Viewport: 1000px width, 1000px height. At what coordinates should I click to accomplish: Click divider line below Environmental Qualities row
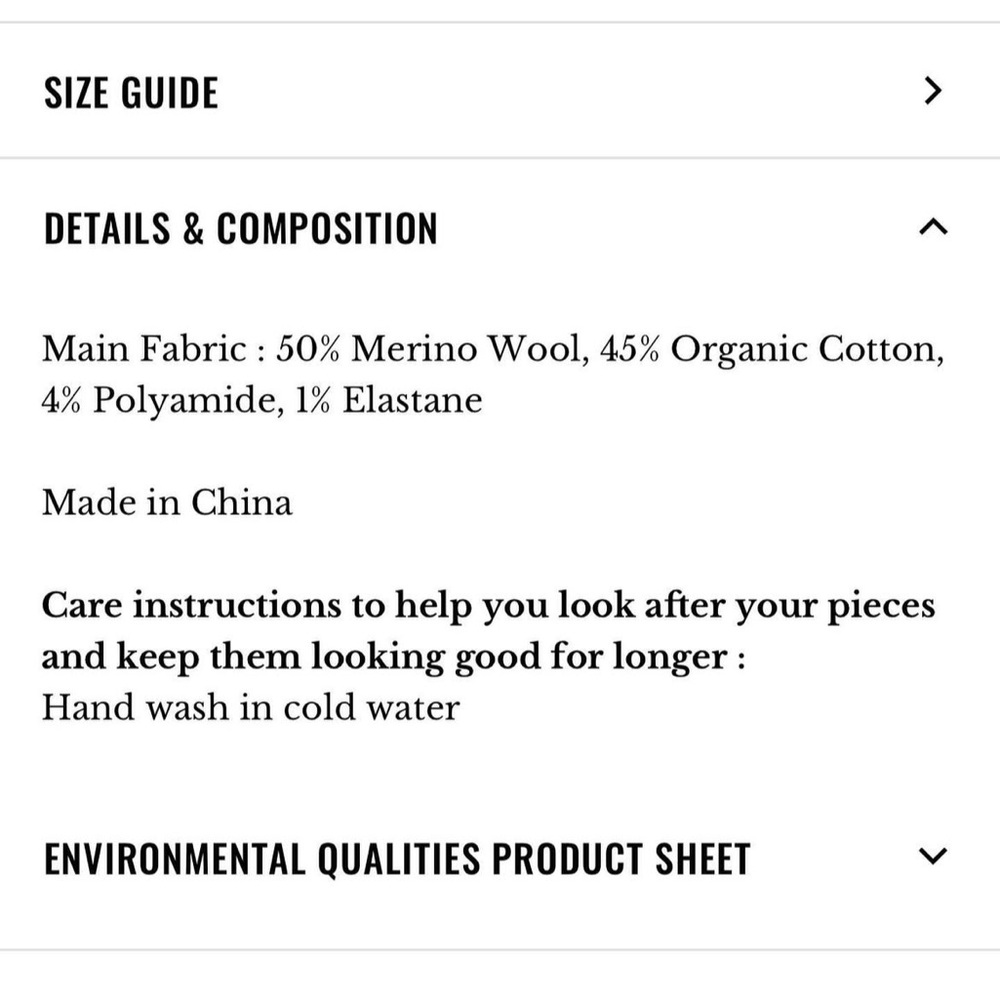click(500, 950)
